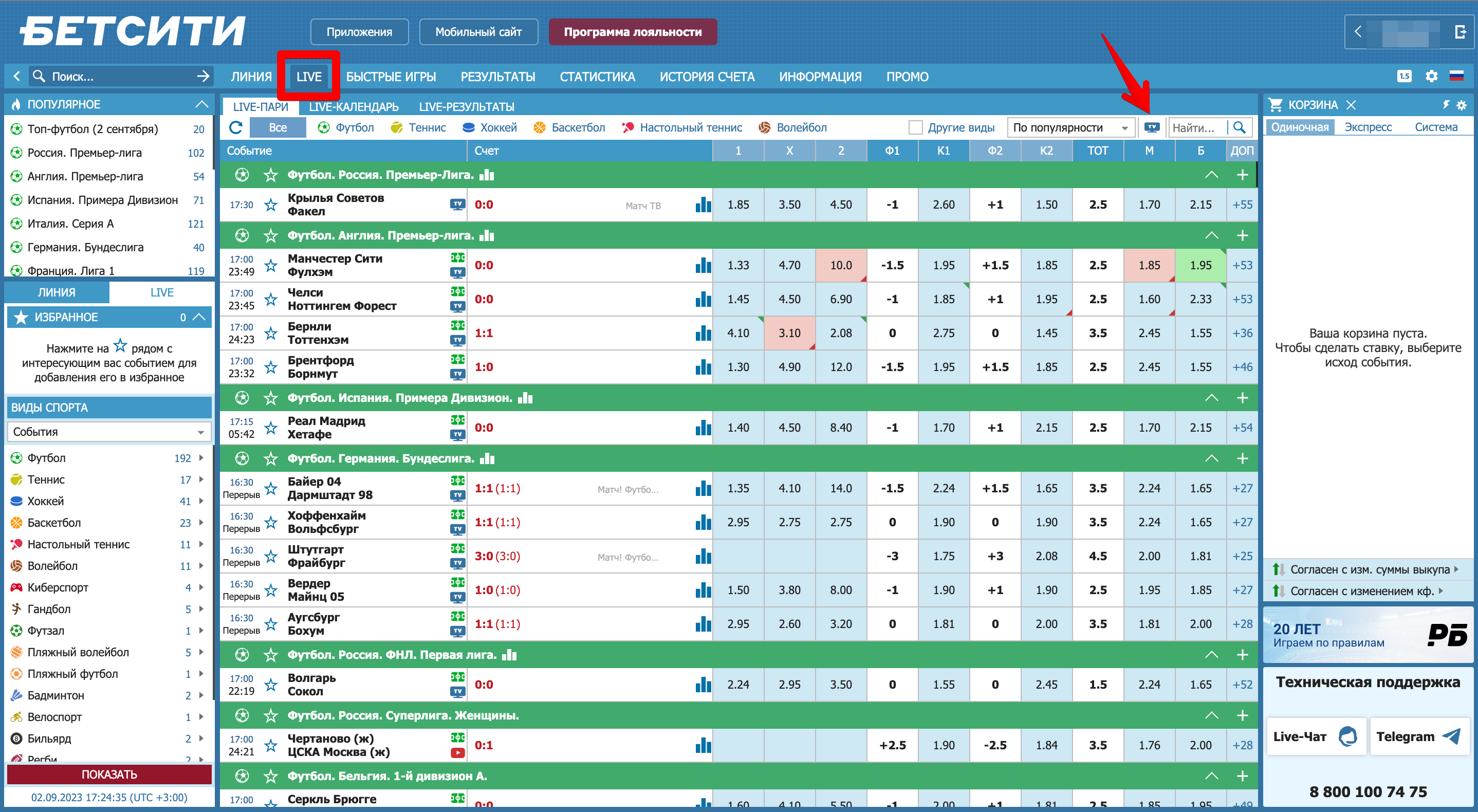Open РЕЗУЛЬТАТЫ menu

point(497,77)
